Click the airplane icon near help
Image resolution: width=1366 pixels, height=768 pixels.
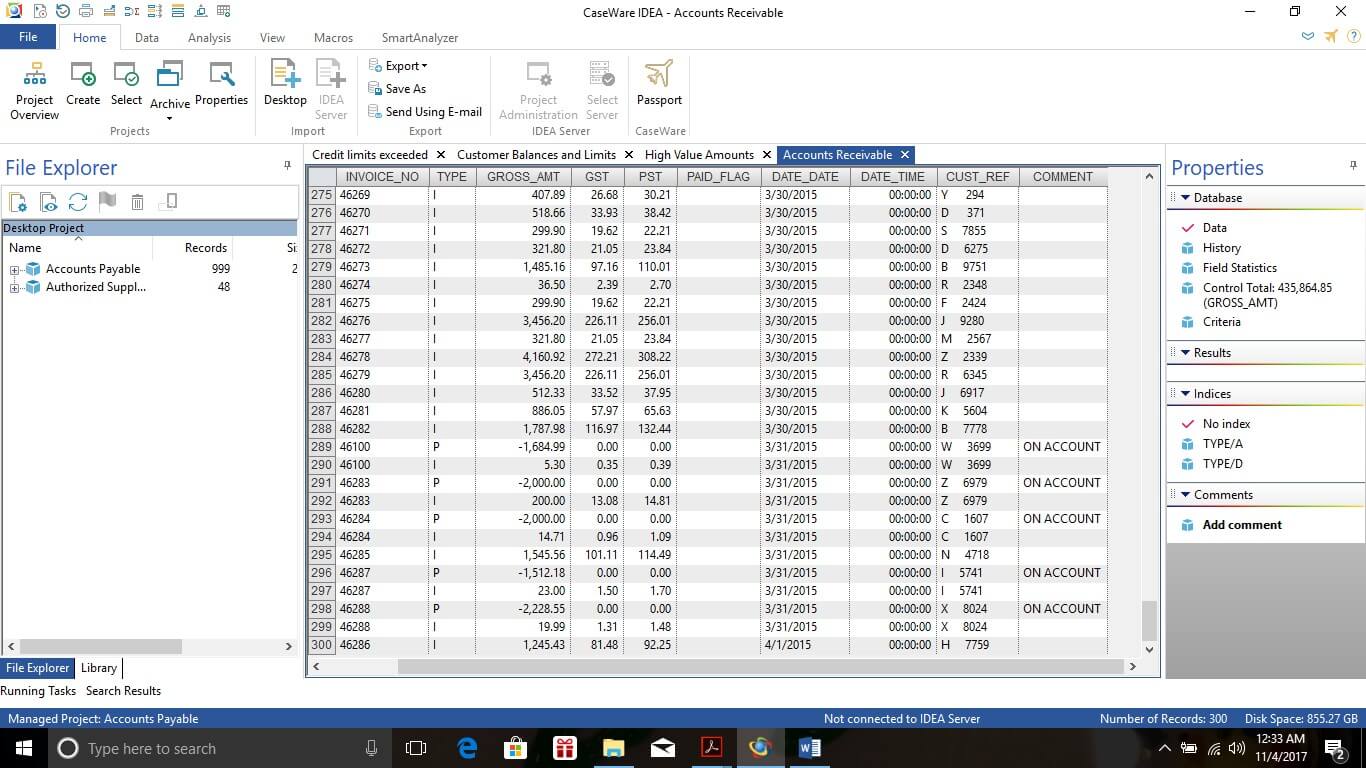1330,37
